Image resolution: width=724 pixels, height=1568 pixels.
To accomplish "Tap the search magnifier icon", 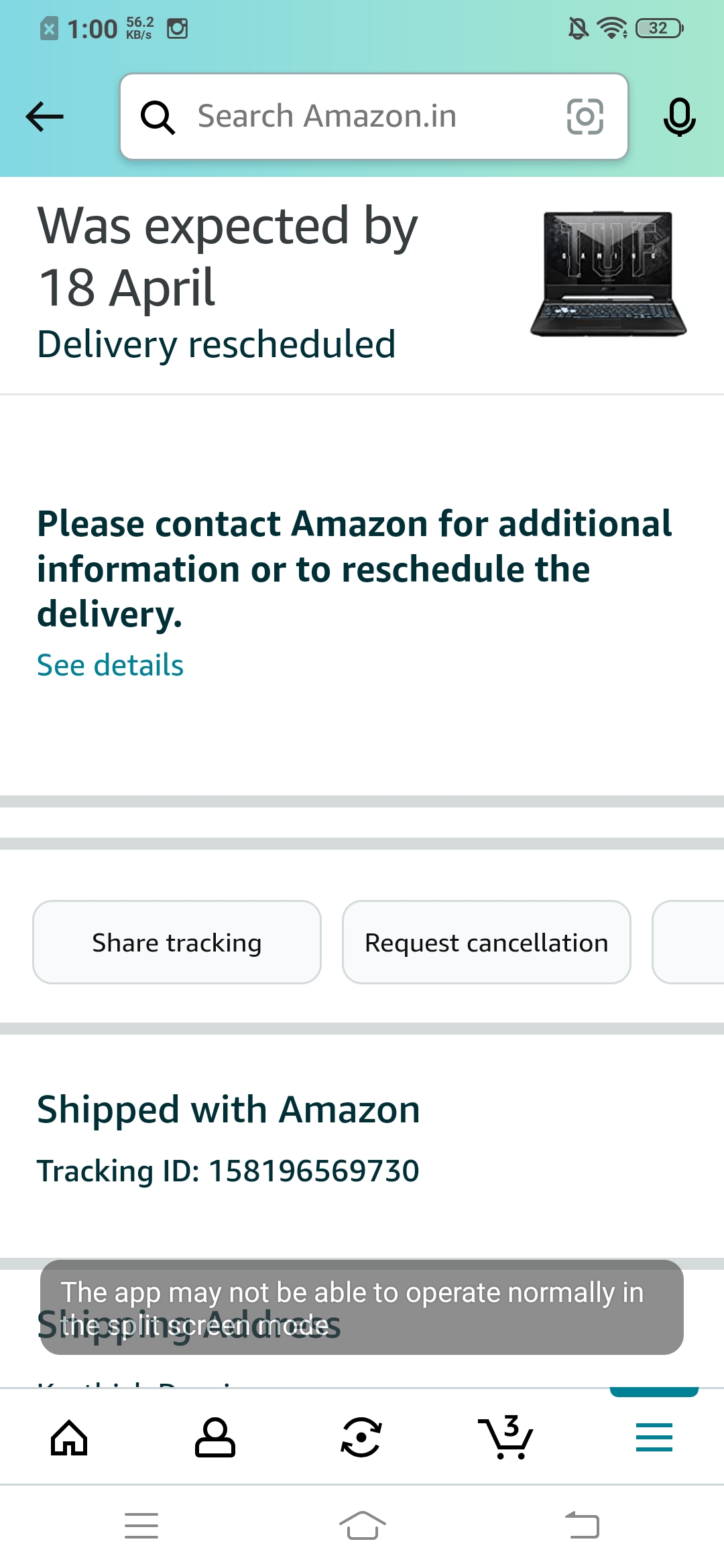I will point(158,117).
